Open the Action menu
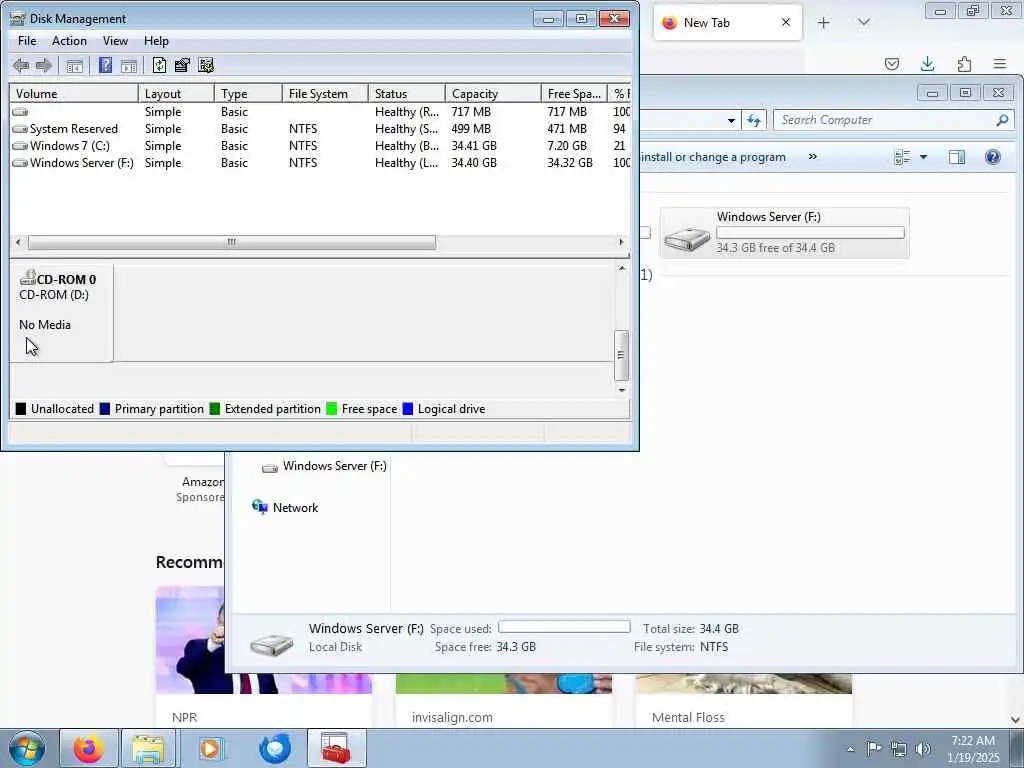Screen dimensions: 1024x768 coord(69,40)
